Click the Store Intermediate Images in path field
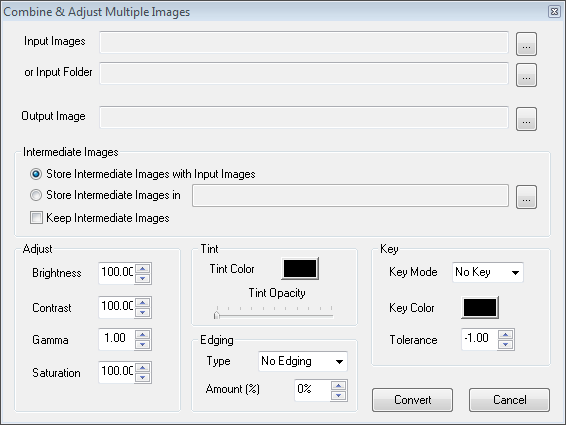 click(x=350, y=196)
